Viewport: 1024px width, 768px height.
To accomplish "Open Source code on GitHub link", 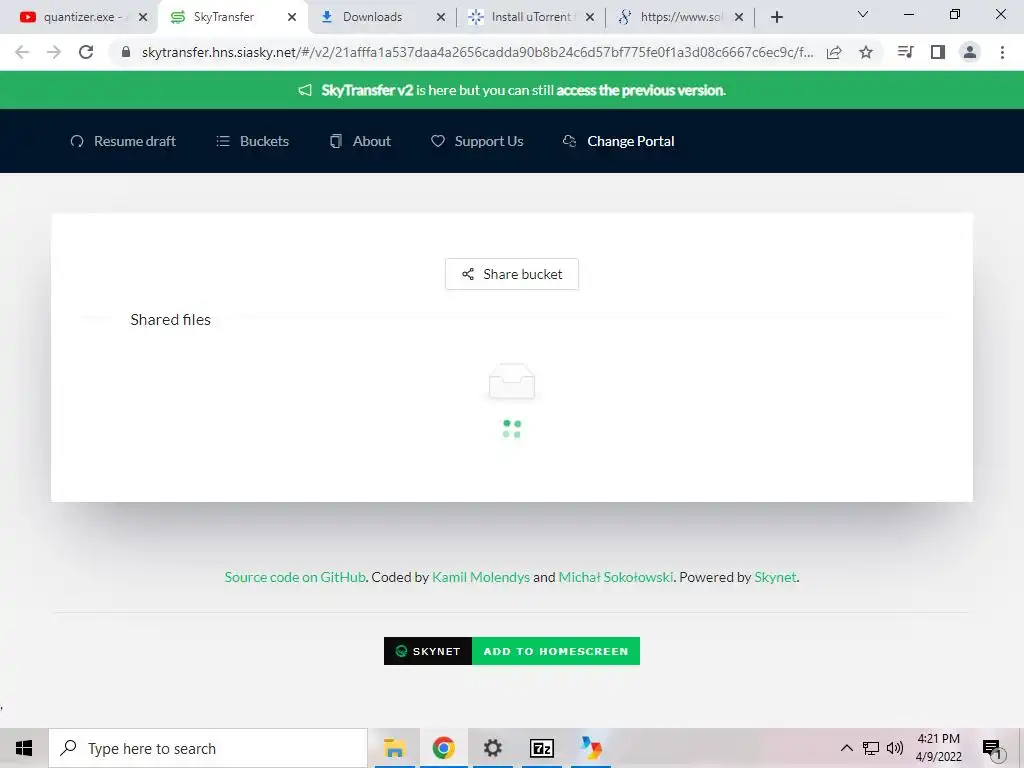I will pyautogui.click(x=295, y=577).
